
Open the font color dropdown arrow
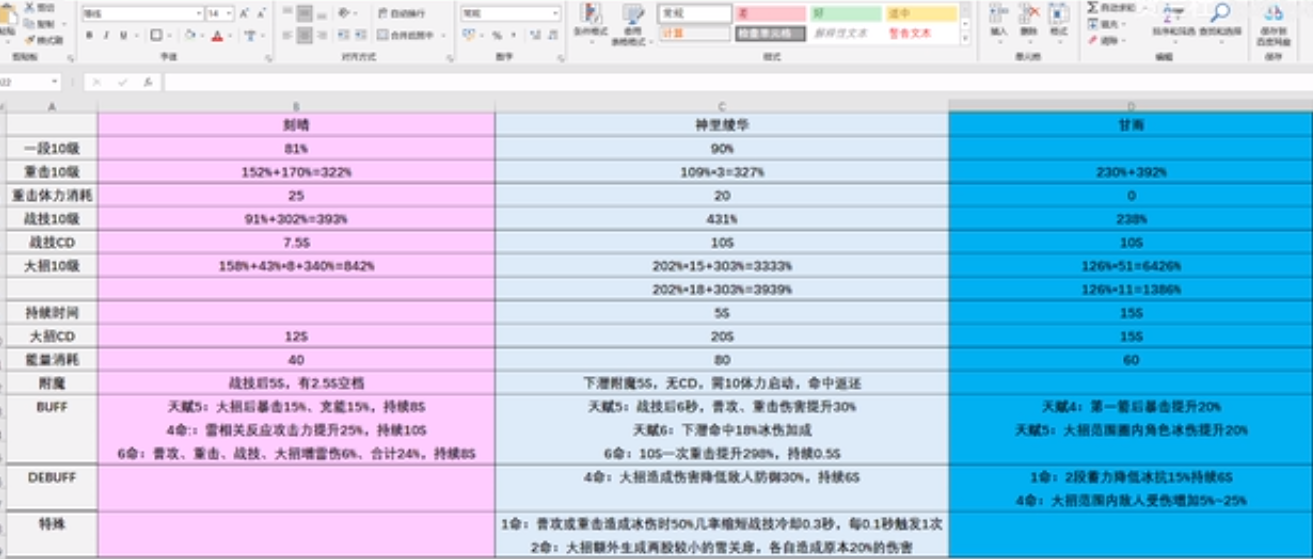tap(230, 35)
